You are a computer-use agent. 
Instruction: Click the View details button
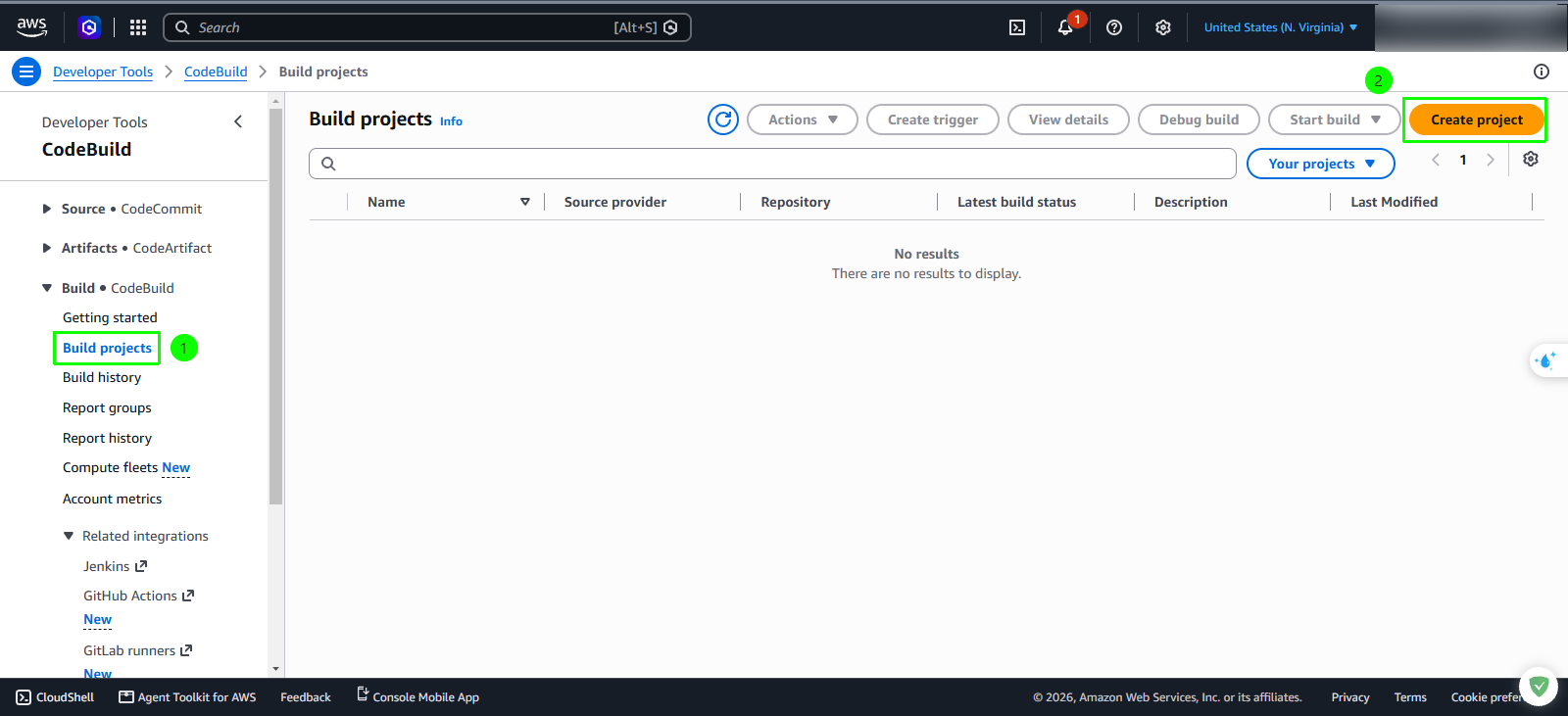1068,119
